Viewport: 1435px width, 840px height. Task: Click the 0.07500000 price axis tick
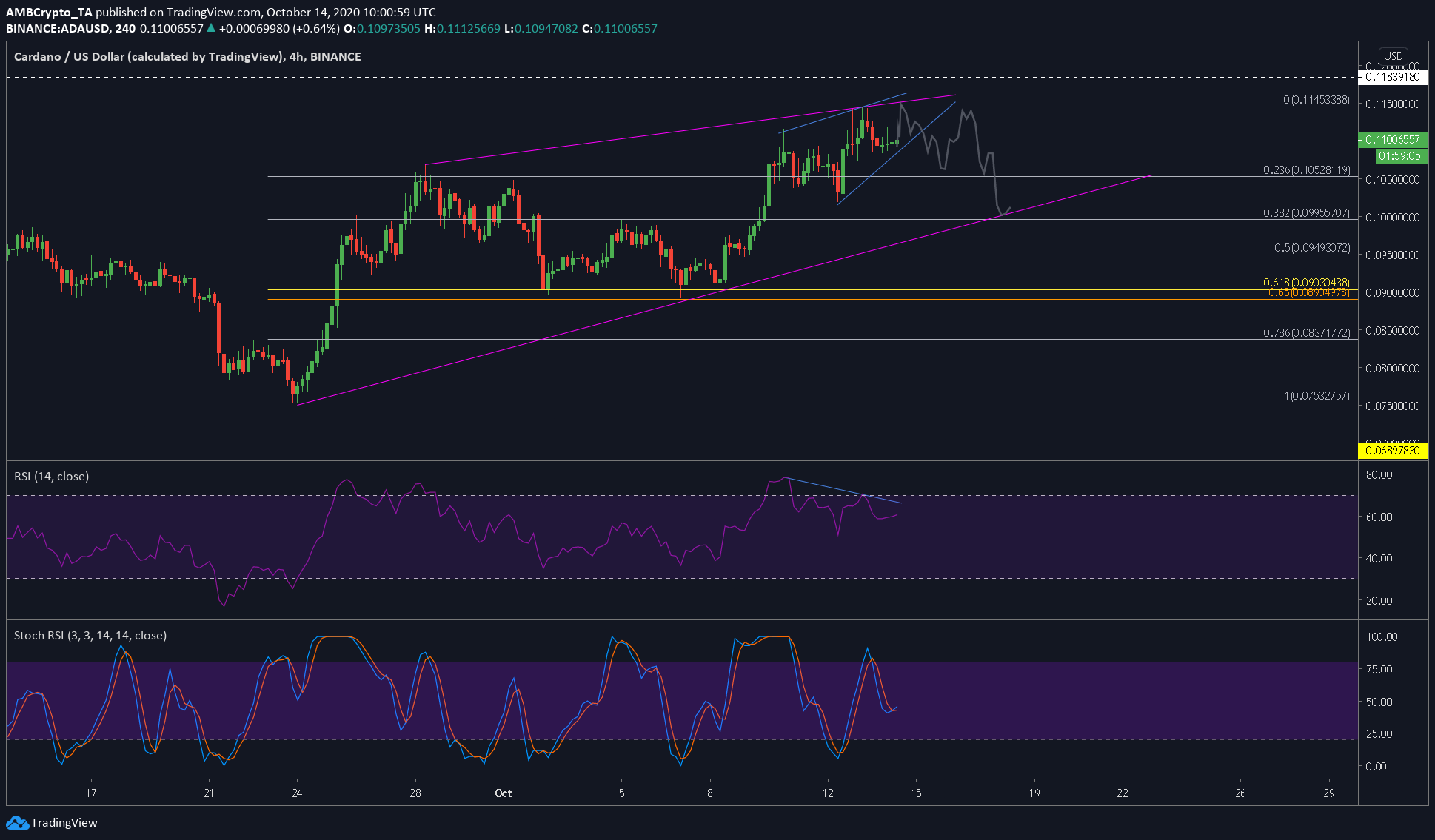tap(1392, 406)
